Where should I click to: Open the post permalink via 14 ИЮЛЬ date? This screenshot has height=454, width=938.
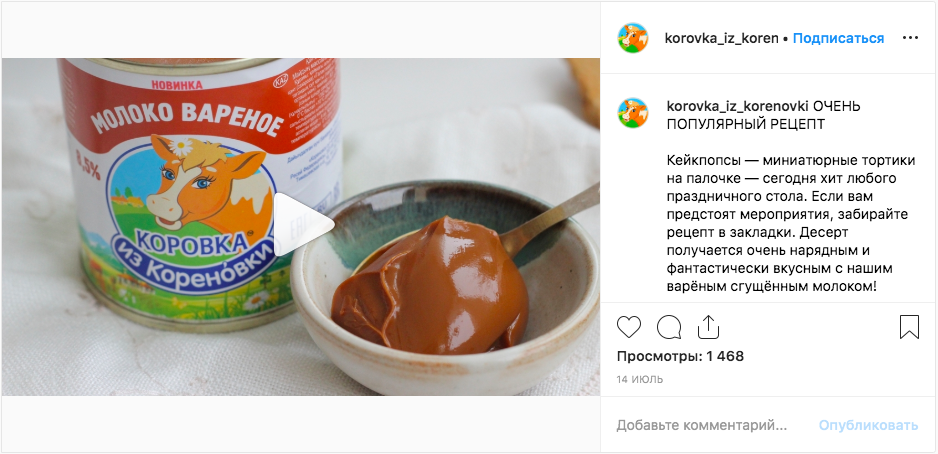[639, 380]
